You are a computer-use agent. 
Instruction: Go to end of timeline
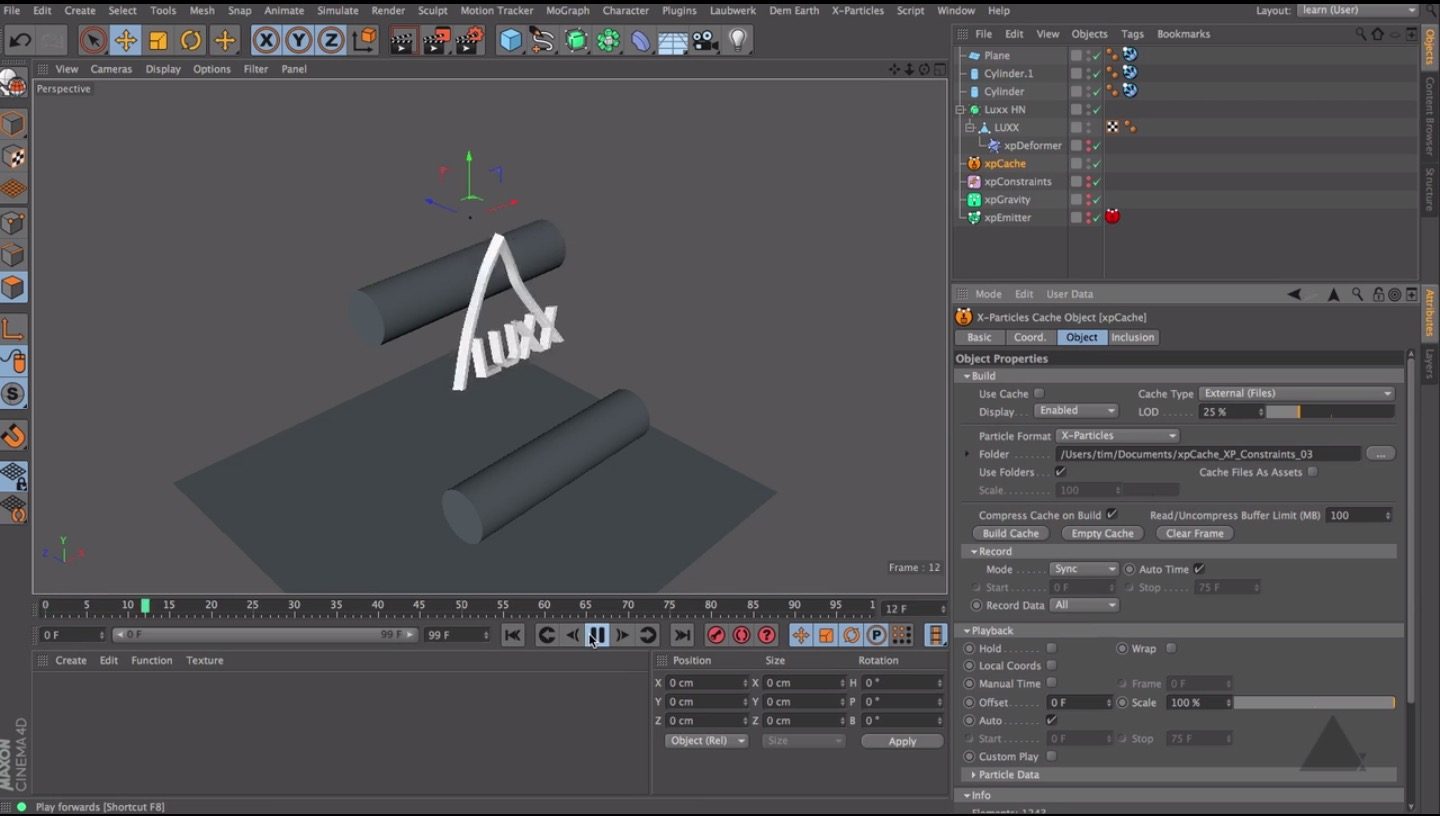click(x=682, y=635)
